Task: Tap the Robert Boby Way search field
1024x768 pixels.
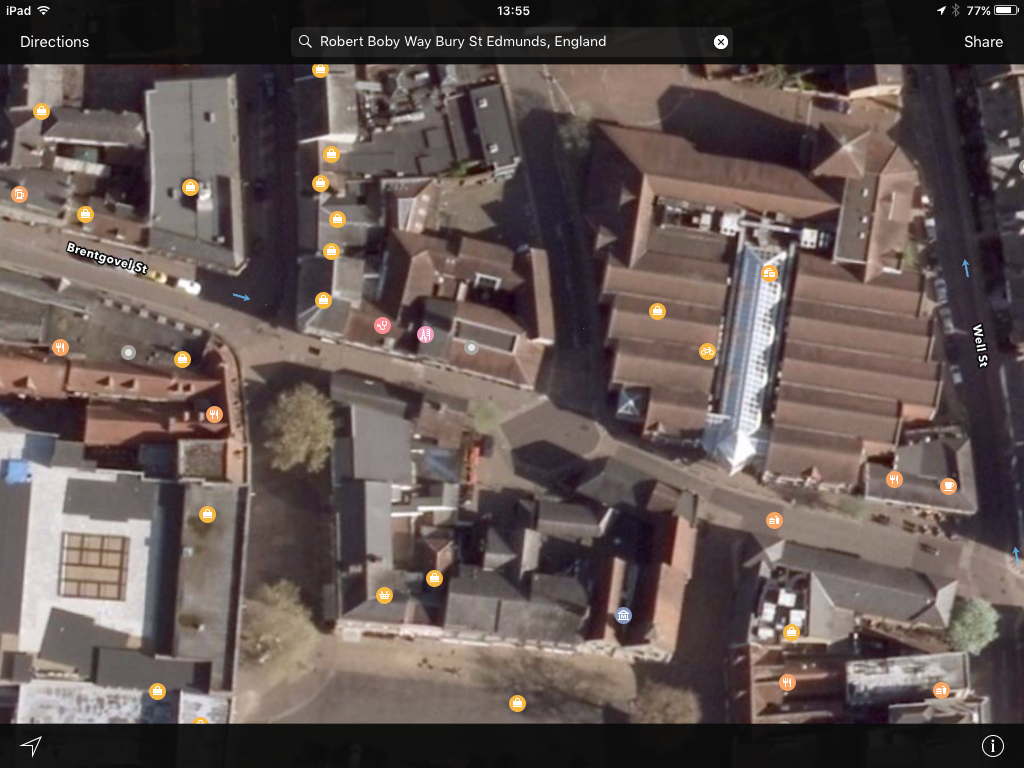Action: (510, 42)
